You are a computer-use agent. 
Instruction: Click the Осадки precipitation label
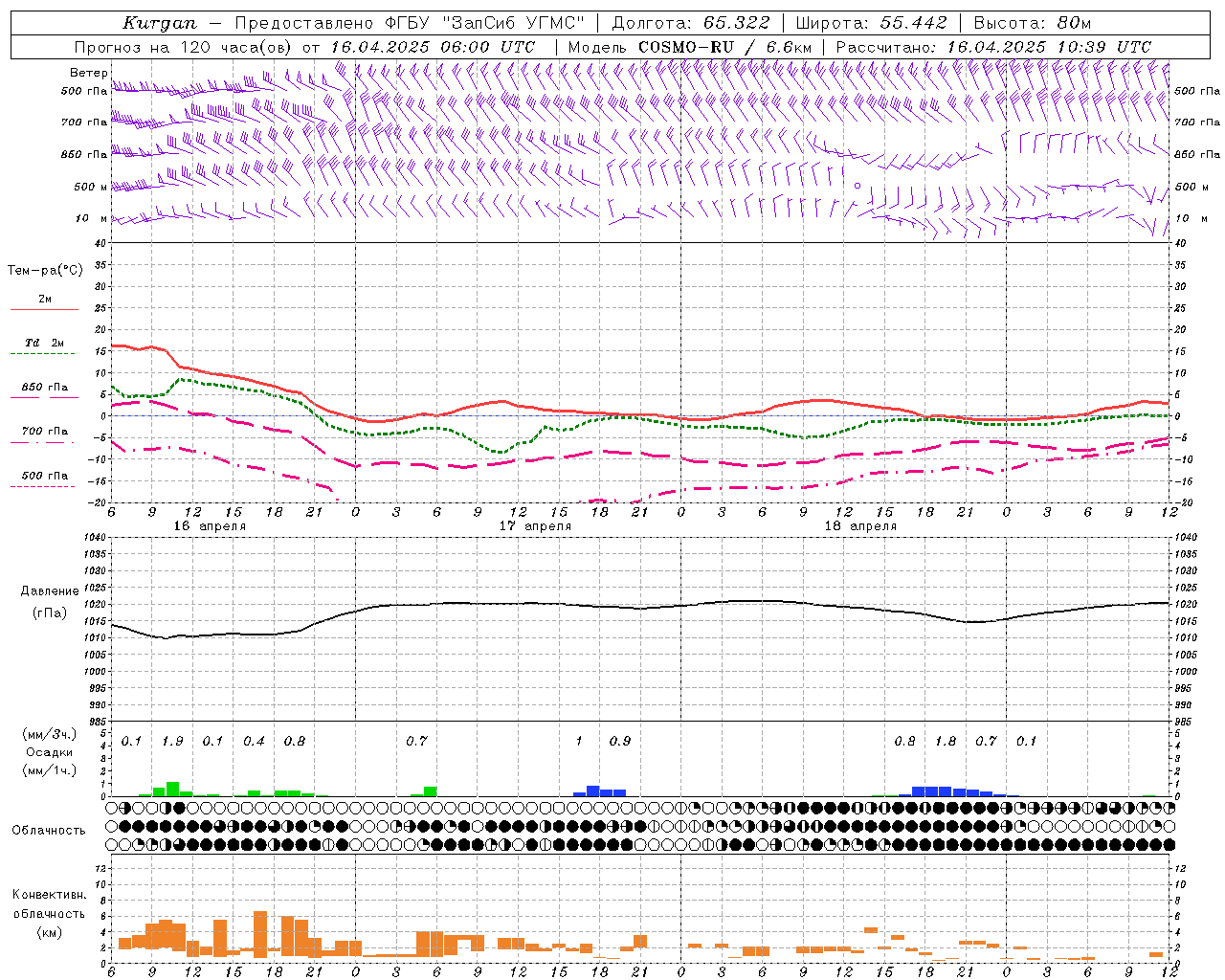49,752
